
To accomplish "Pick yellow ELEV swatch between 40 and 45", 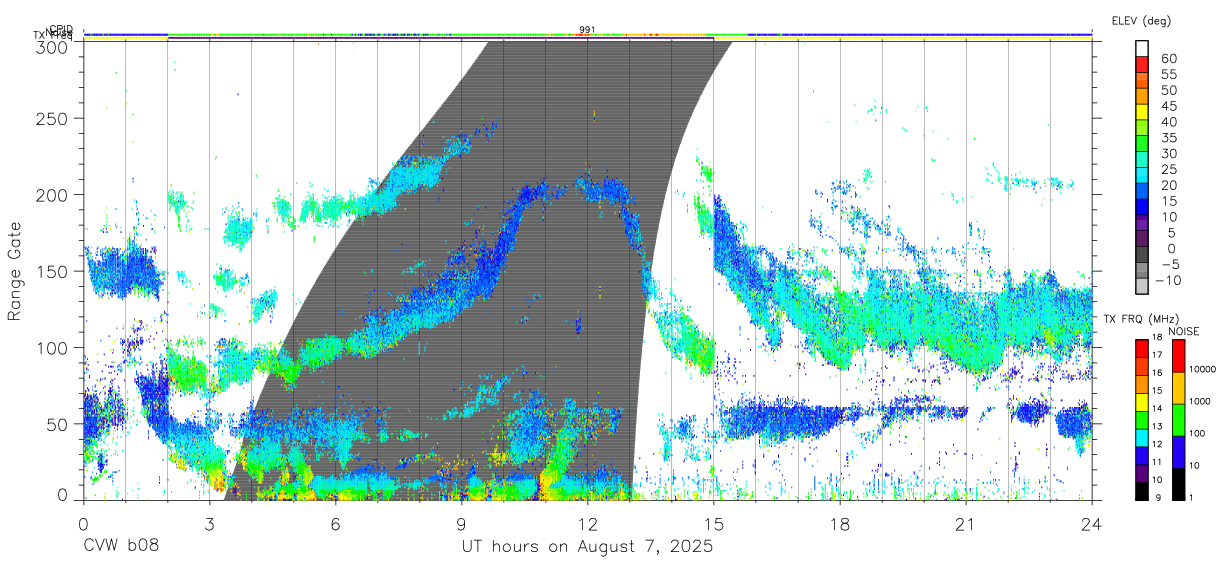I will click(x=1142, y=112).
